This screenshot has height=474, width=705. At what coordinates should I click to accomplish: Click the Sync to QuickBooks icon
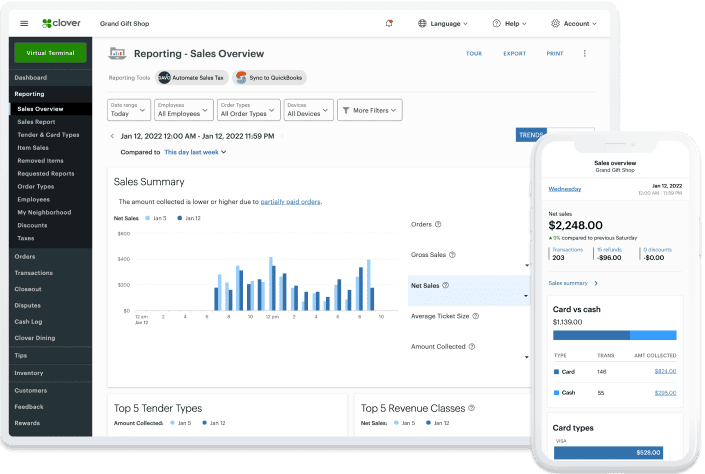(241, 77)
